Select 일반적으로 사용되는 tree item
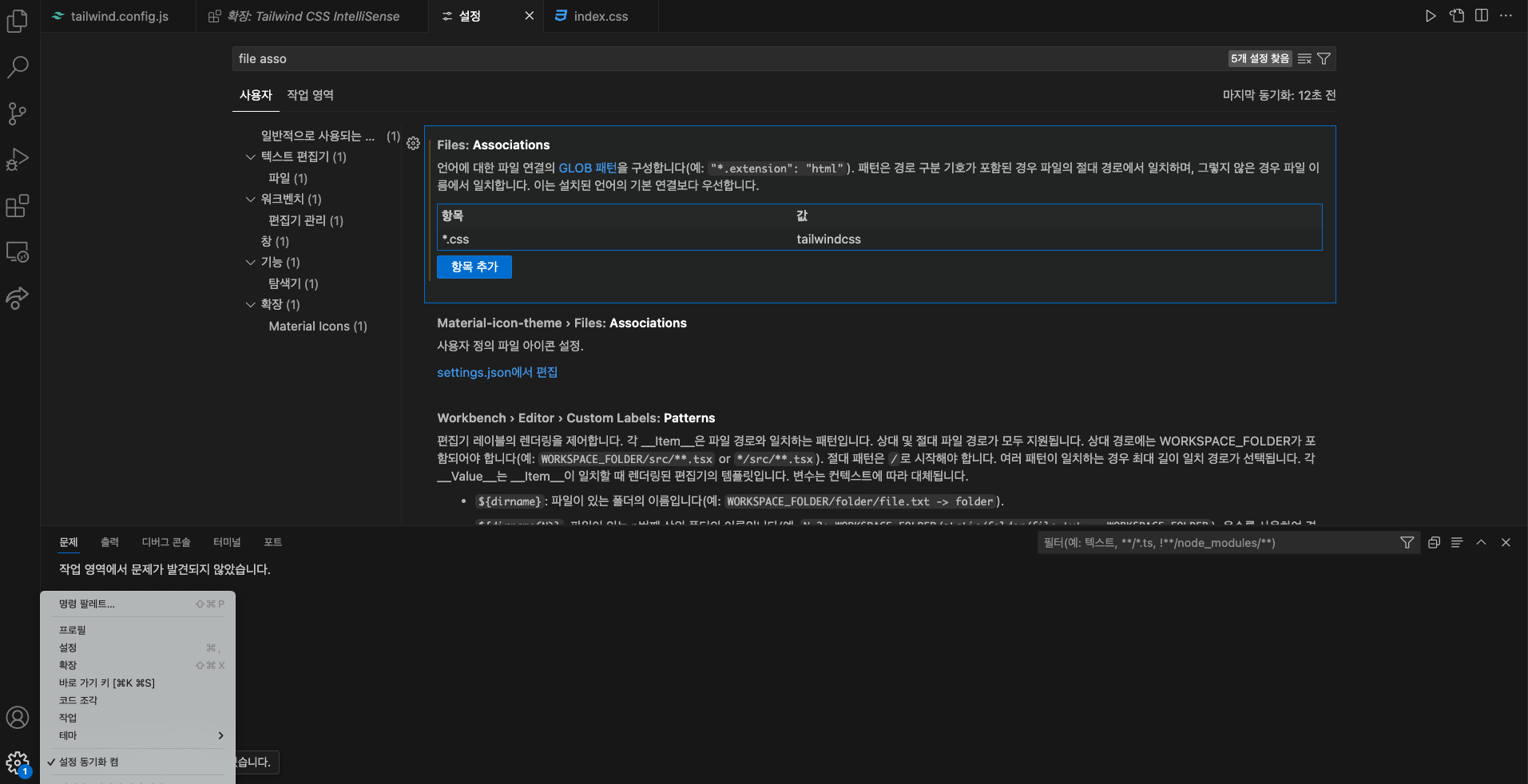Viewport: 1528px width, 784px height. (317, 136)
